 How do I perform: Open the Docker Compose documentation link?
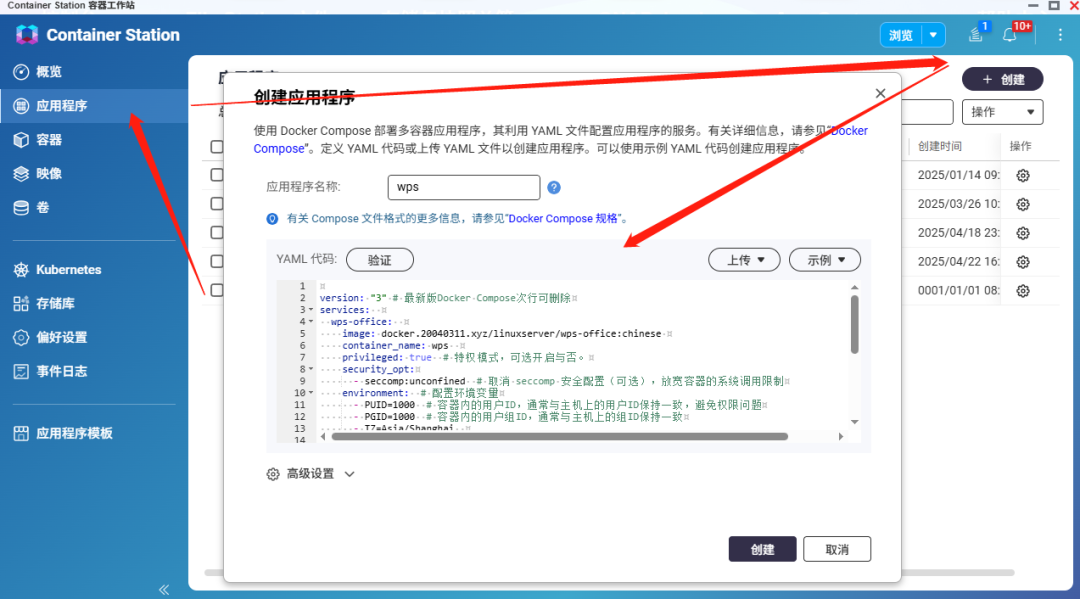point(850,131)
